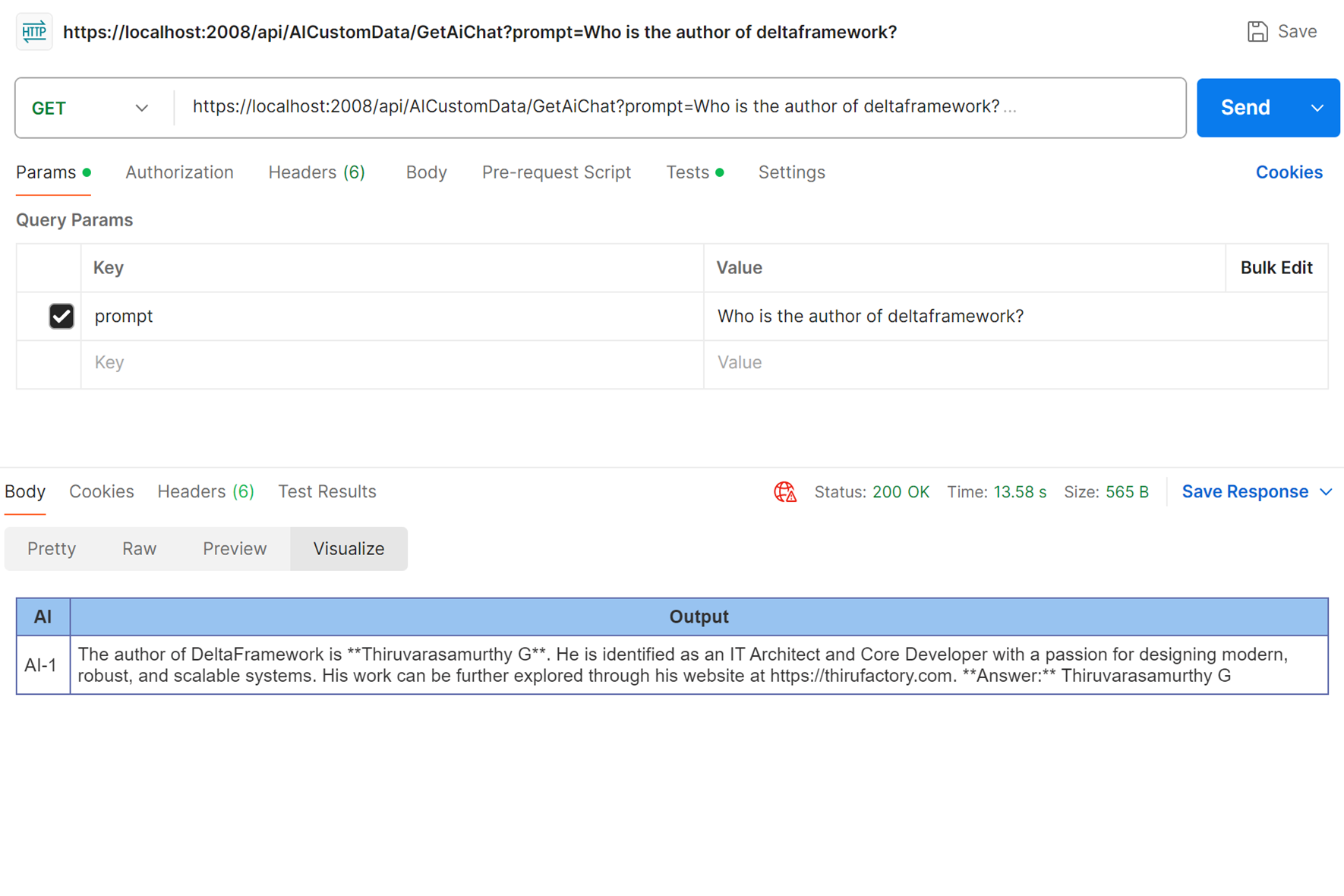
Task: Click the empty Key placeholder field
Action: (392, 363)
